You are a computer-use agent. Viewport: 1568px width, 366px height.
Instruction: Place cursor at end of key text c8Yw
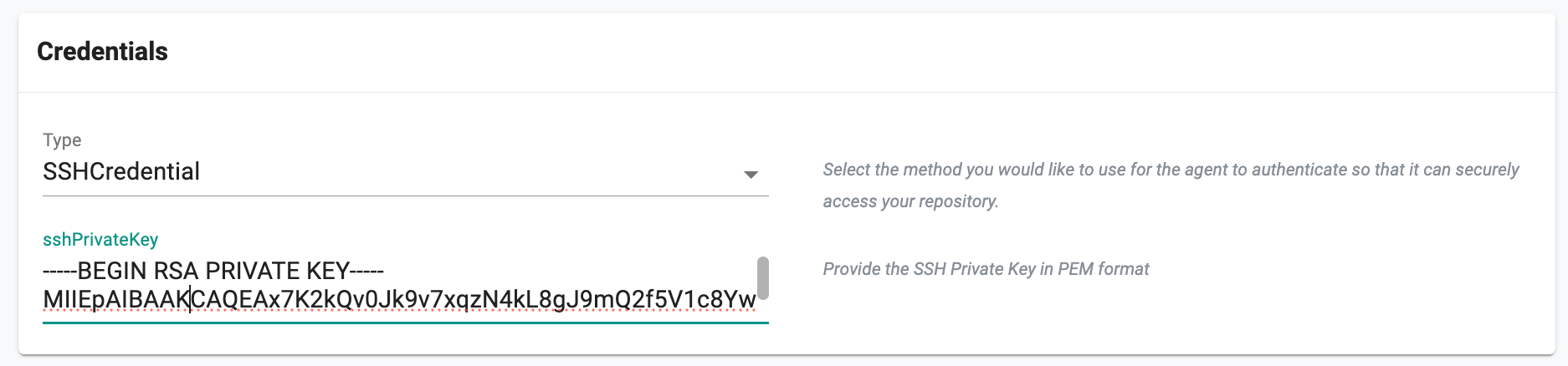pos(756,299)
